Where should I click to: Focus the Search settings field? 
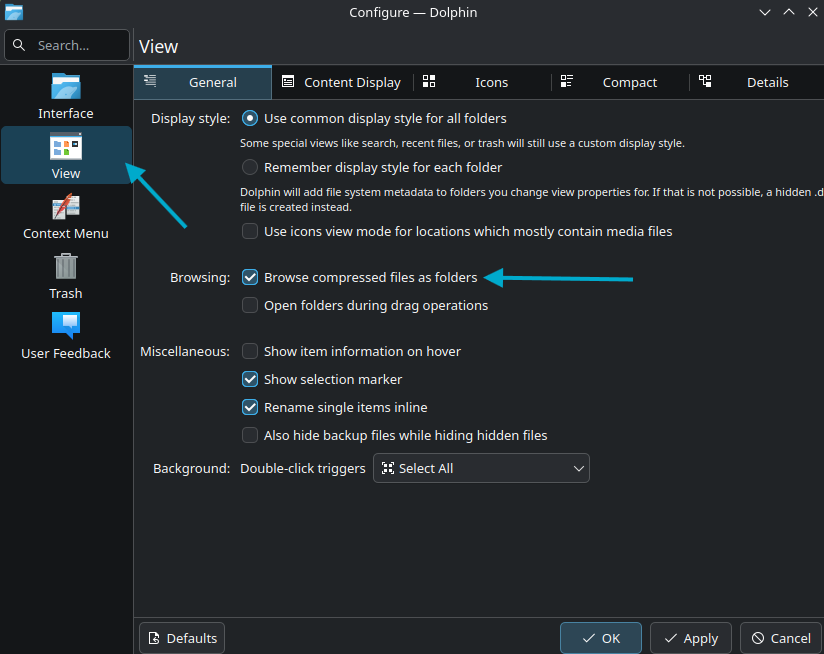(67, 45)
